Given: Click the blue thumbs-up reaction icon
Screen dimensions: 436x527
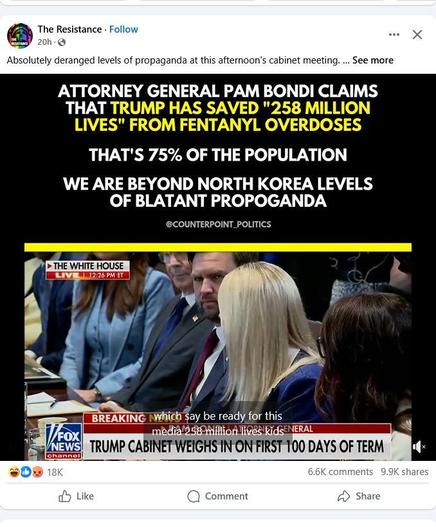Looking at the screenshot, I should [26, 472].
